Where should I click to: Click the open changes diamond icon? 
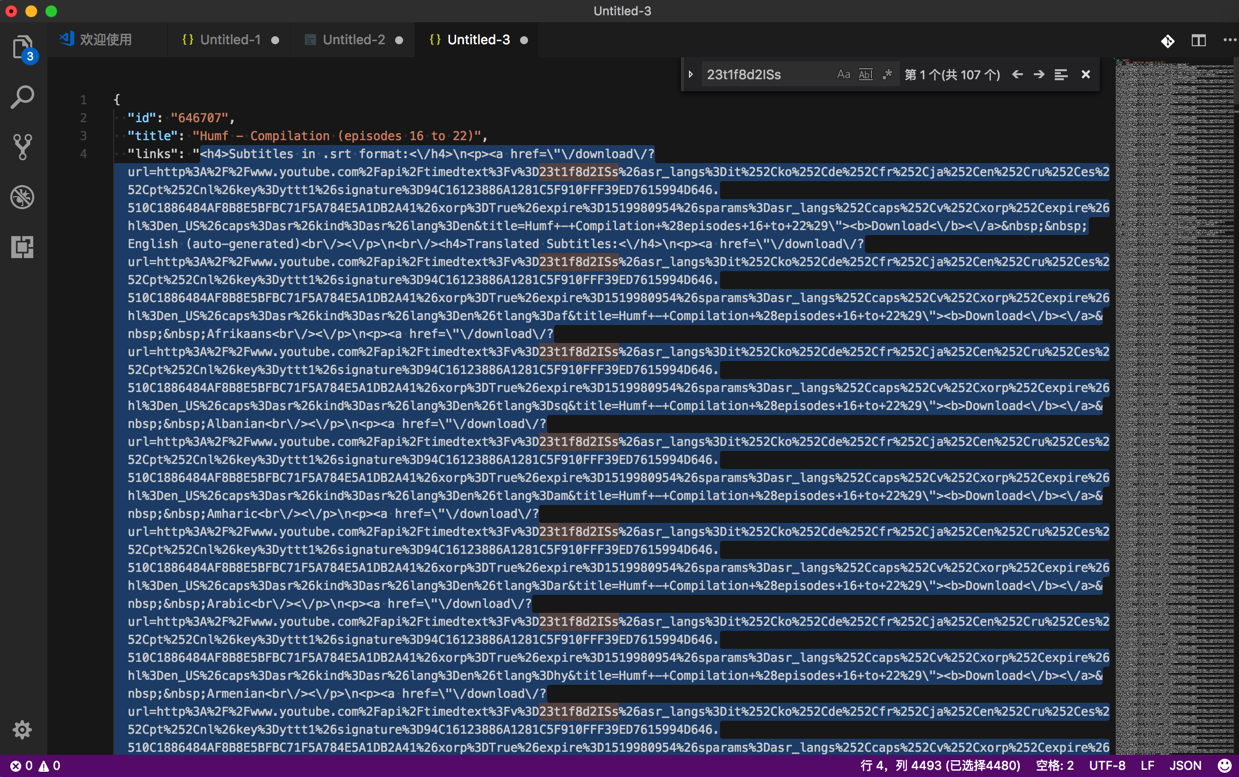1167,41
